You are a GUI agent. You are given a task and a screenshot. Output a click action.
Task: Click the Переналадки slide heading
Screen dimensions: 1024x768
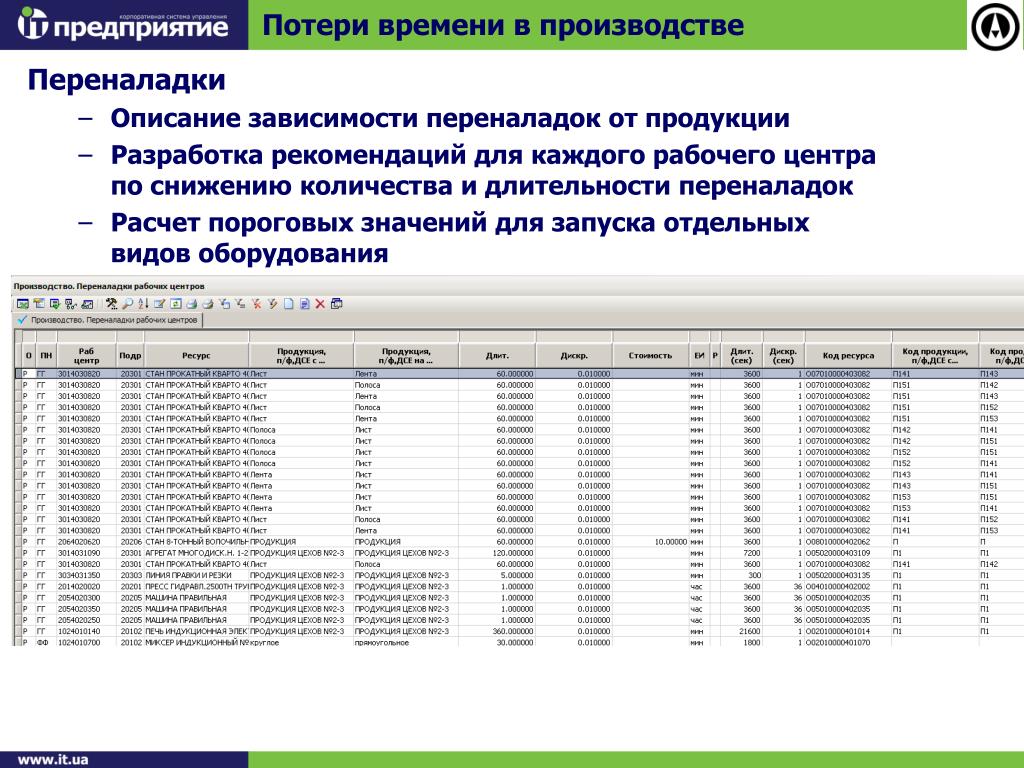(126, 80)
